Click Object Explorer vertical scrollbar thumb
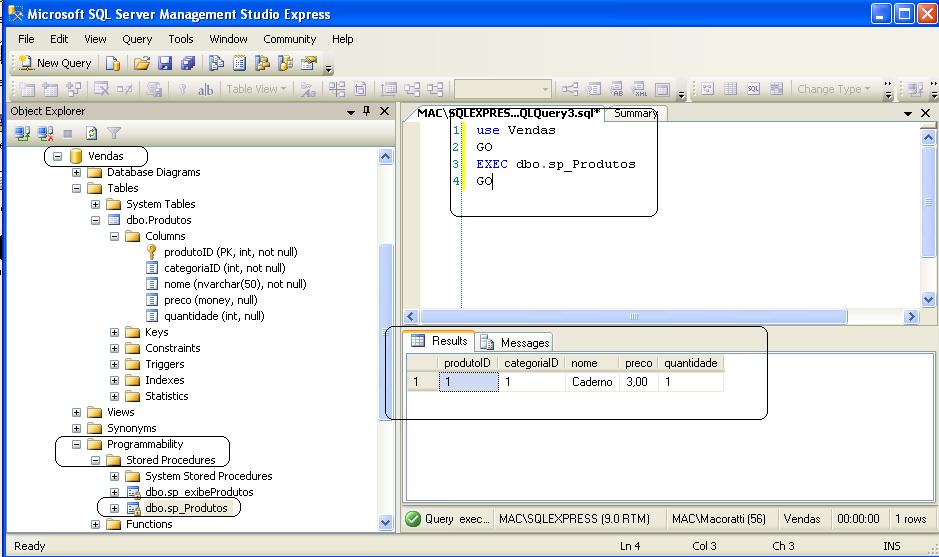The image size is (939, 557). tap(386, 331)
